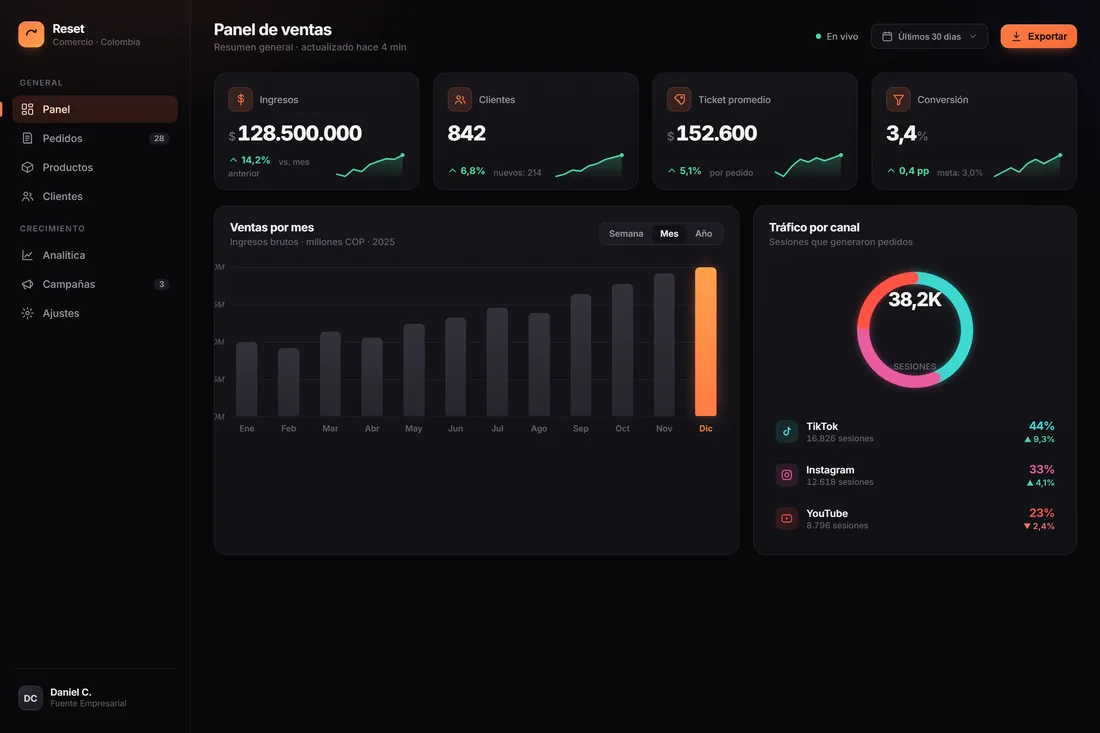Click the Panel de ventas title
The width and height of the screenshot is (1100, 733).
pyautogui.click(x=272, y=29)
